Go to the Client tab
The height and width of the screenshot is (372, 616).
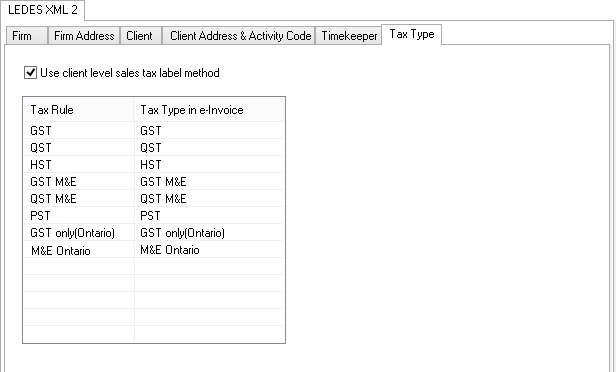tap(141, 36)
